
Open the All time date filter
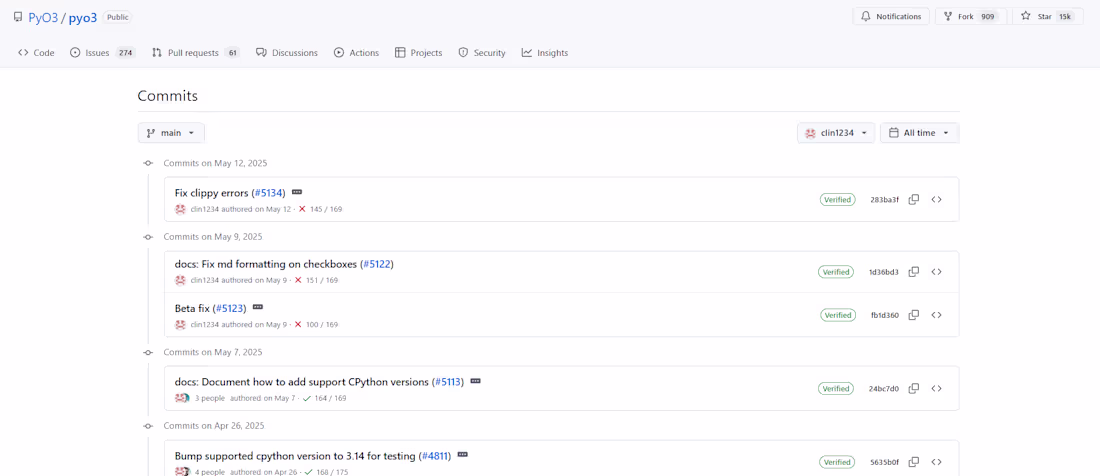(919, 132)
